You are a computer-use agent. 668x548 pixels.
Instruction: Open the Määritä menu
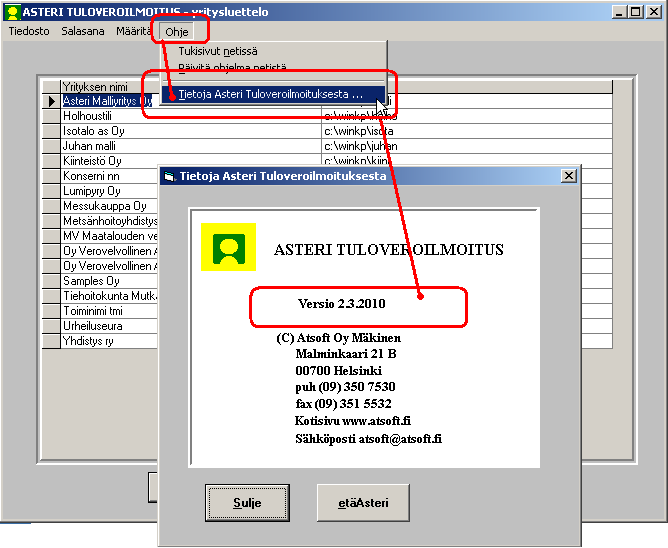click(133, 31)
